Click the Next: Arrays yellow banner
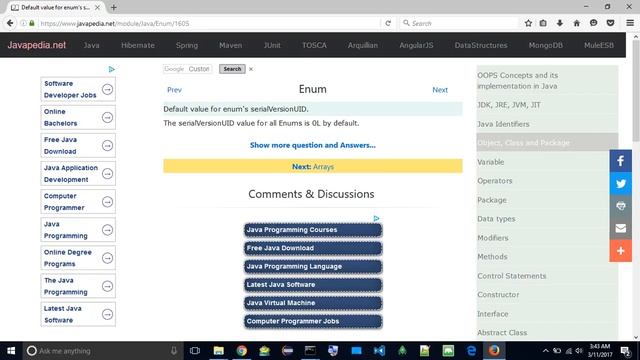The width and height of the screenshot is (640, 360). pyautogui.click(x=313, y=167)
